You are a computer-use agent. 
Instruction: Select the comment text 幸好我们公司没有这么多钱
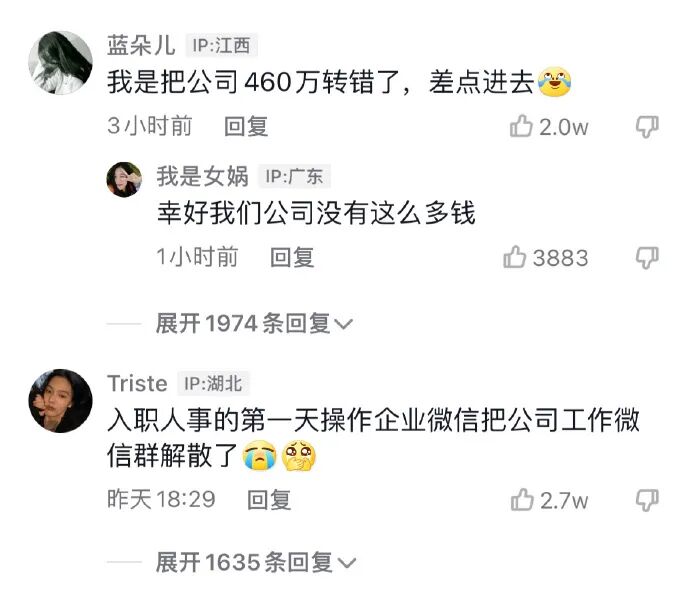coord(316,213)
